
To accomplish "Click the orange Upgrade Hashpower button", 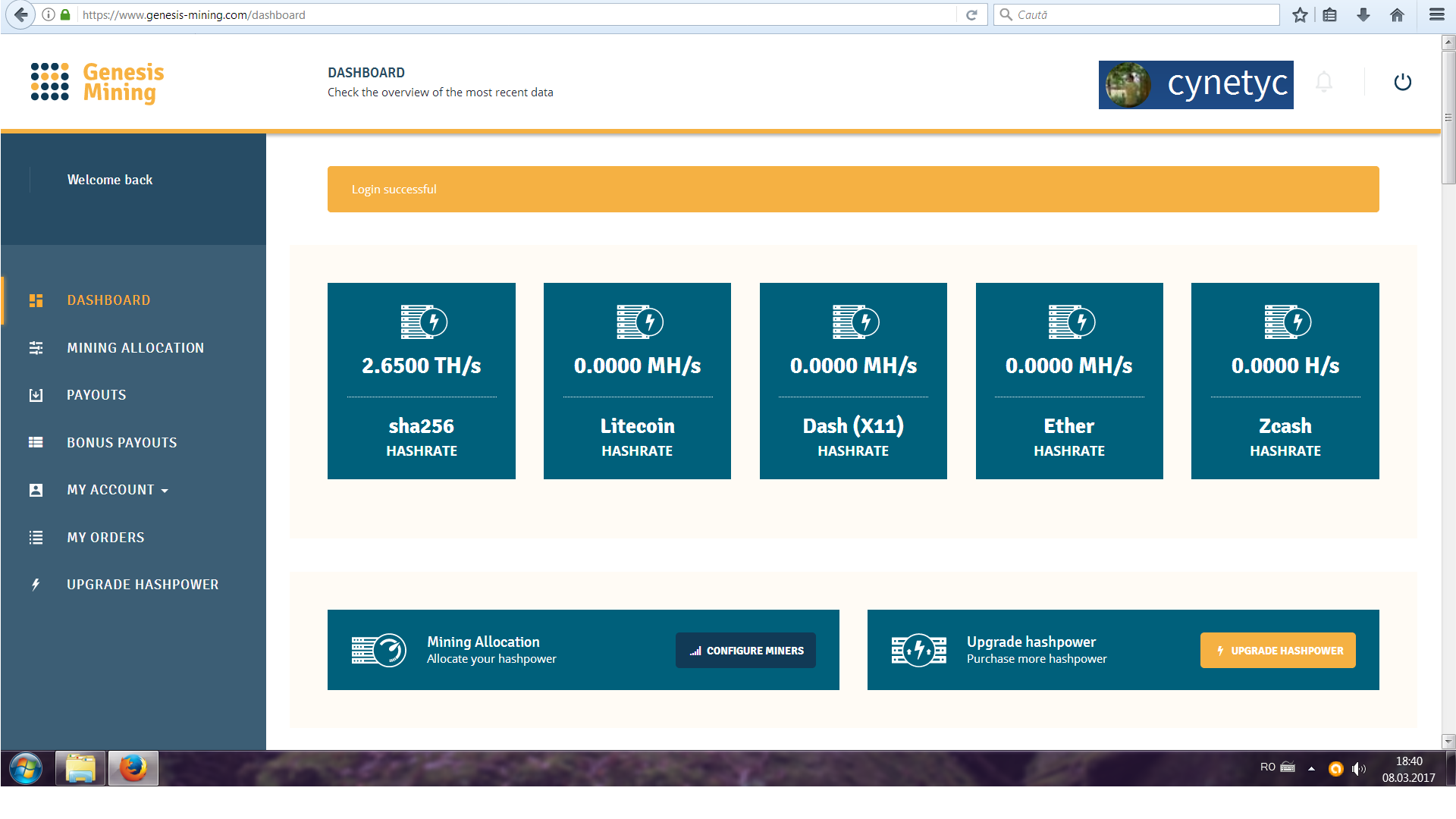I will click(x=1278, y=651).
